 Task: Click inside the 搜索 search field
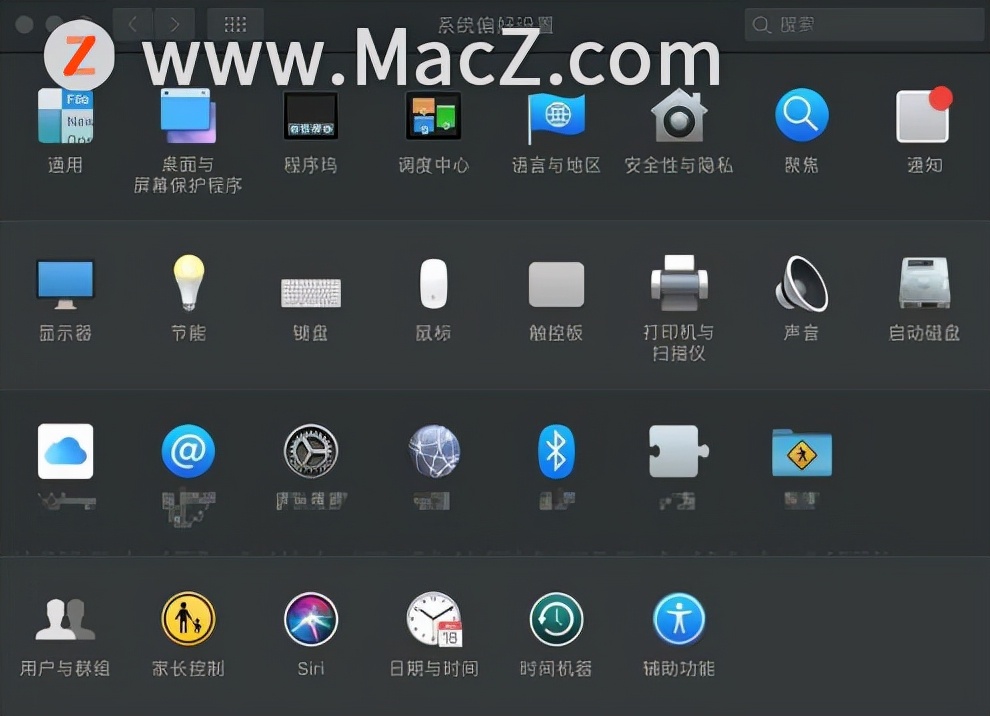[862, 24]
